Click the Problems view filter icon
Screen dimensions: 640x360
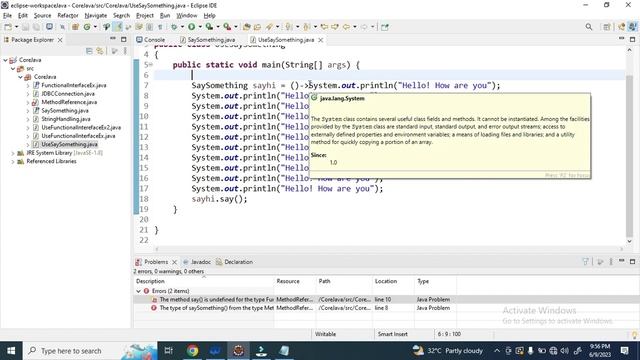585,262
